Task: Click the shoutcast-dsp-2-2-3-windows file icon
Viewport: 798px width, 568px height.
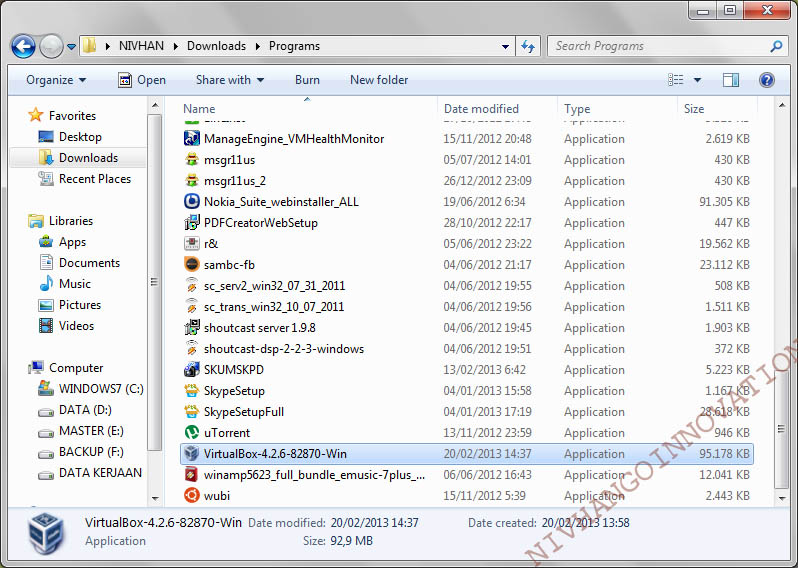Action: 191,349
